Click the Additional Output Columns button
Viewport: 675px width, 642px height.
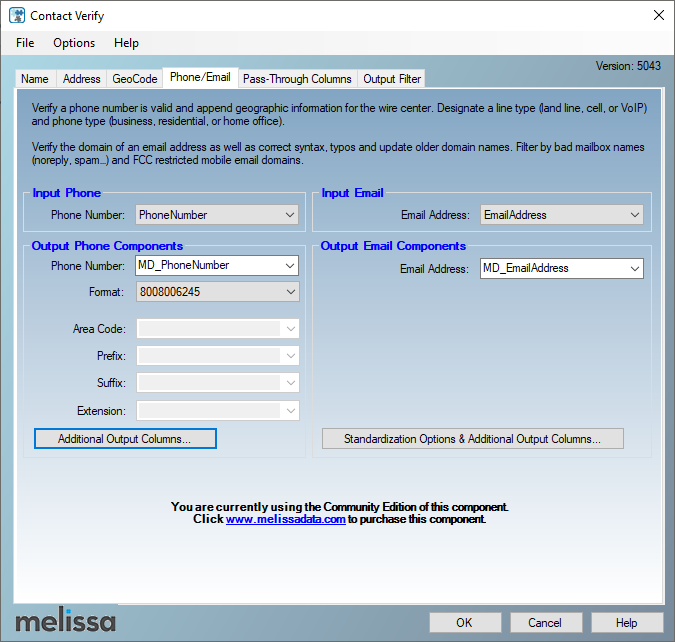(125, 439)
